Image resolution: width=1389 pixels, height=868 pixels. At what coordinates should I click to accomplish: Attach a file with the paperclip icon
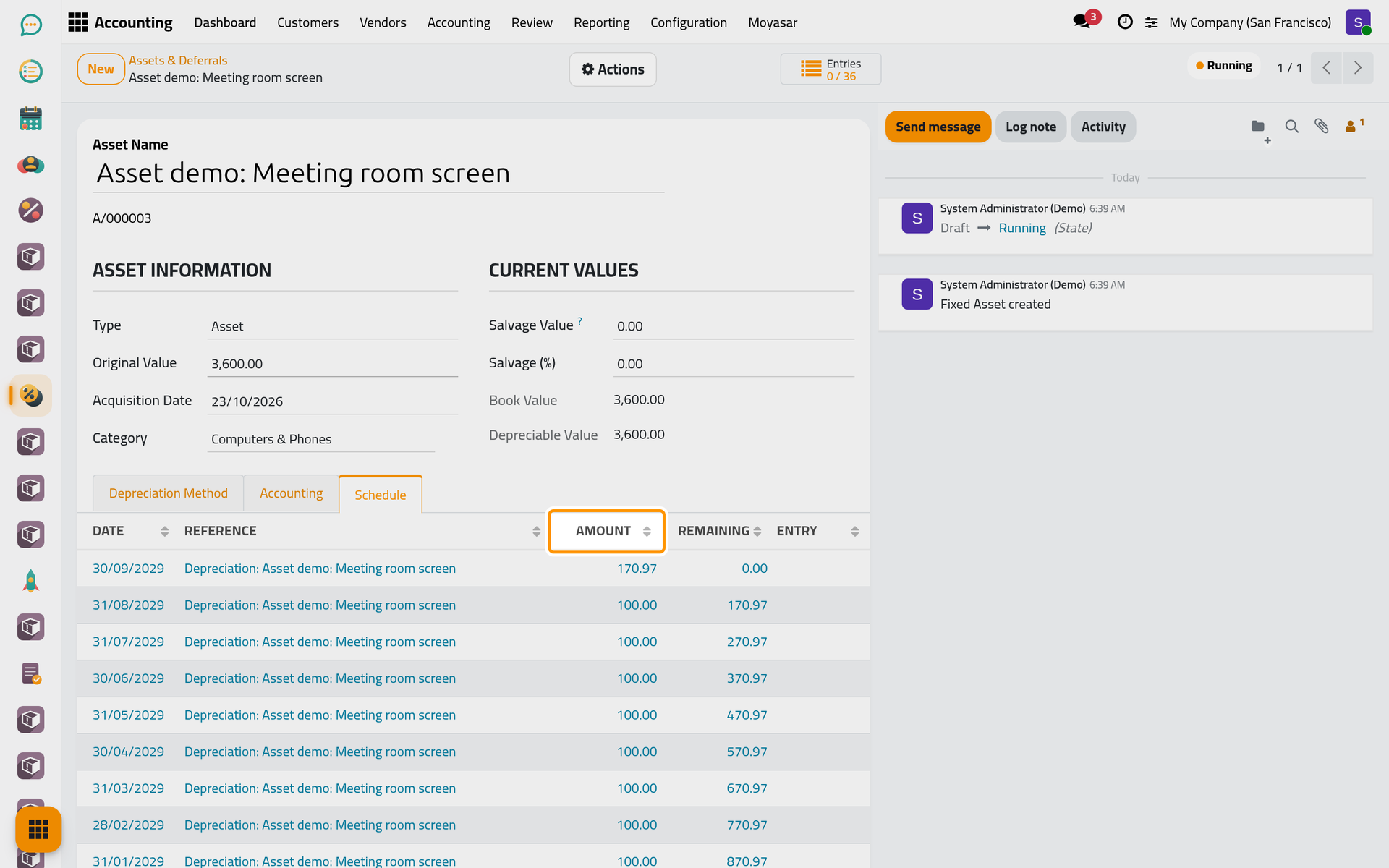[1321, 127]
